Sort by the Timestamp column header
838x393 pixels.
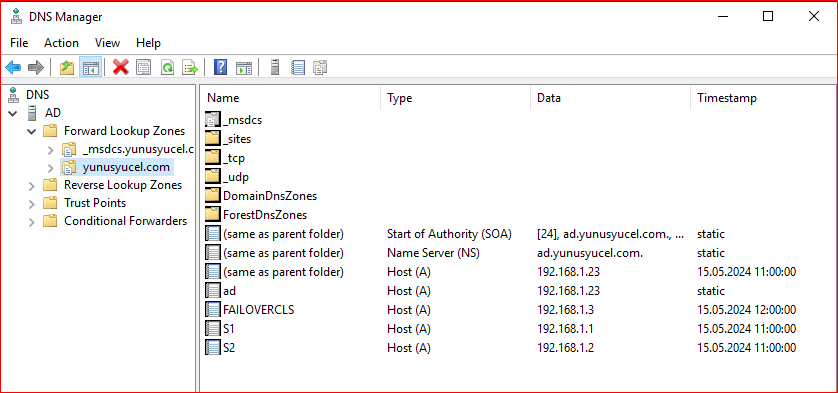pyautogui.click(x=764, y=98)
